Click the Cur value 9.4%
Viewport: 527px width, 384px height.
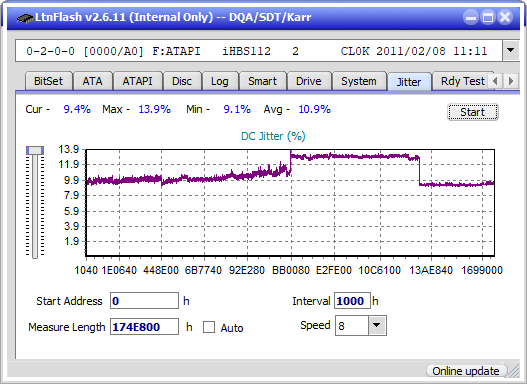[77, 109]
